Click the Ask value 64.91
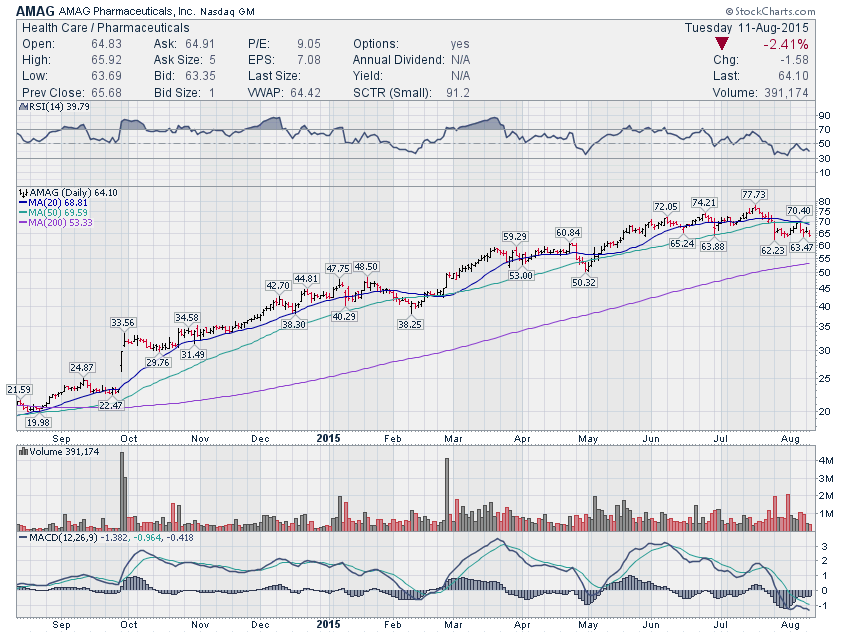Screen dimensions: 850x633 point(200,44)
